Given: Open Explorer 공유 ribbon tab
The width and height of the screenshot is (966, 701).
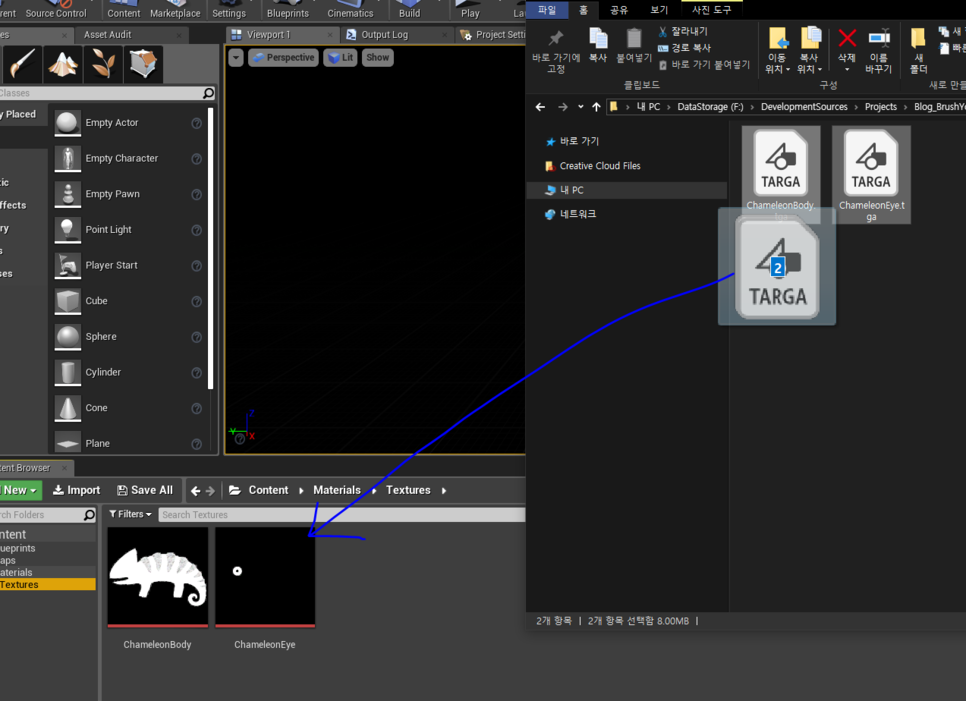Looking at the screenshot, I should 619,10.
